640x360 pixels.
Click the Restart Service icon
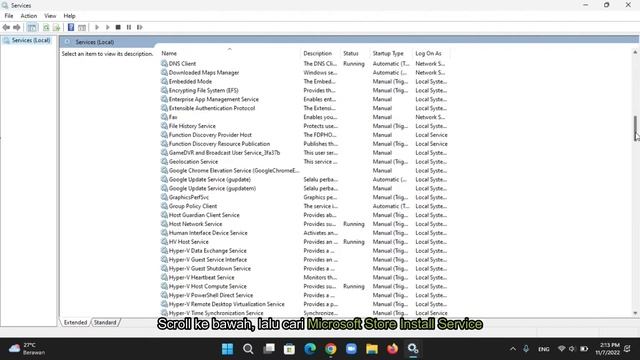click(140, 27)
